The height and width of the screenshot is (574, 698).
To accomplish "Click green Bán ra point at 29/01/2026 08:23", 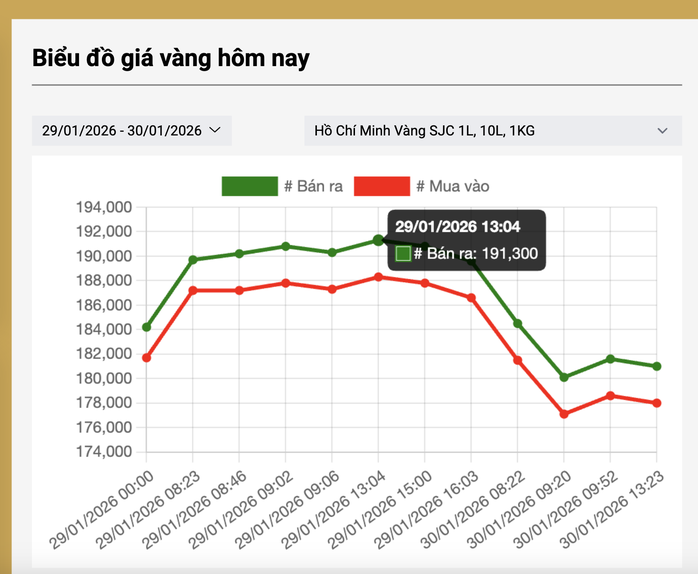I will (x=193, y=260).
